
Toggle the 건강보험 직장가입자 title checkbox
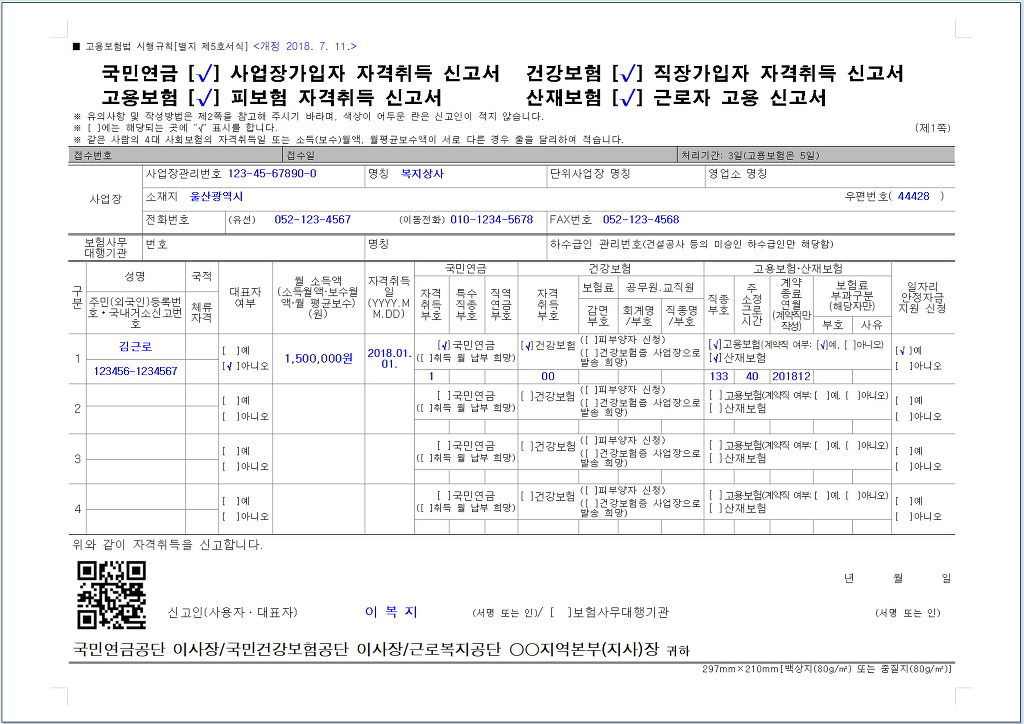click(628, 74)
